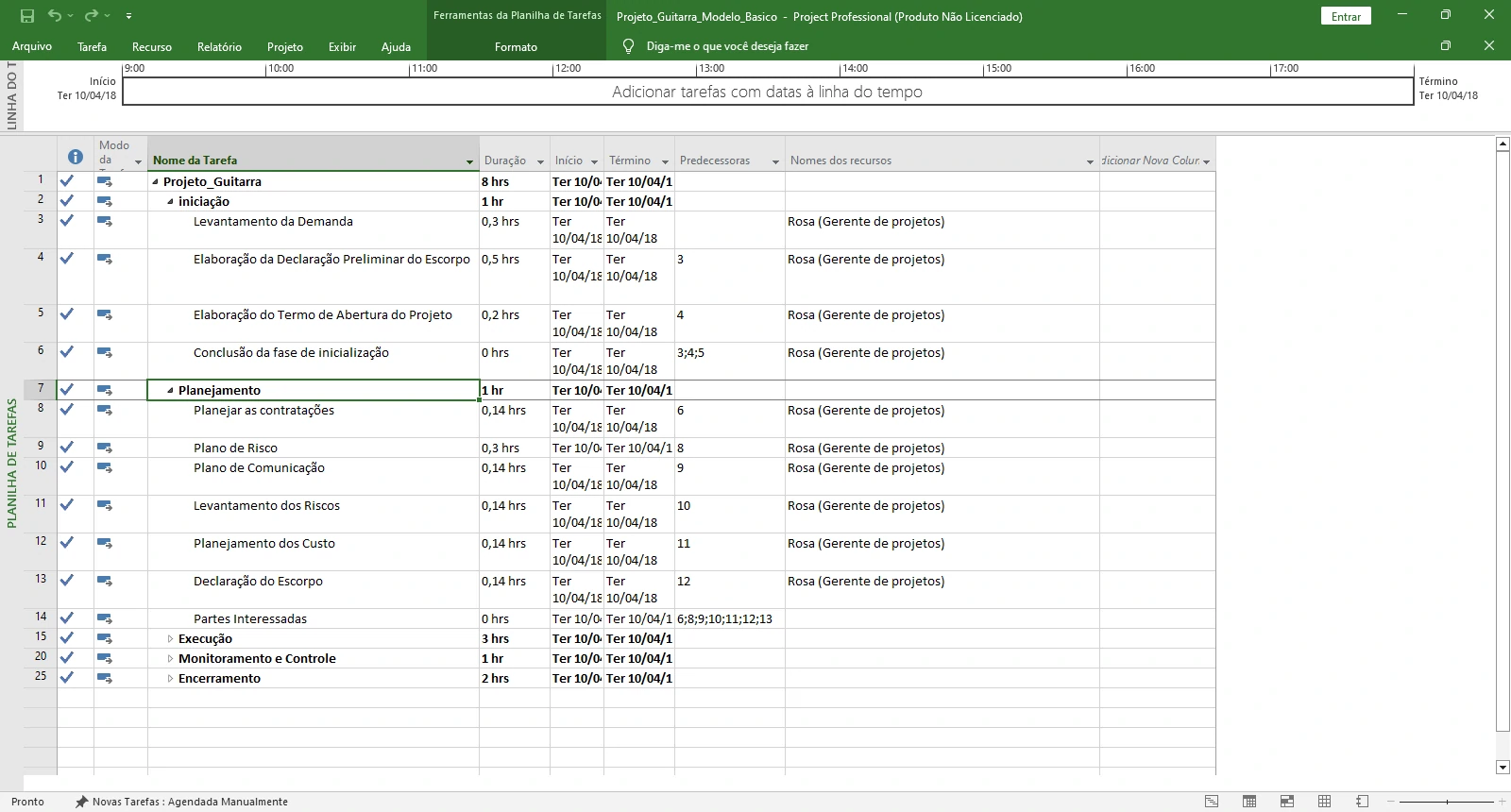
Task: Click the Indicators info column header icon
Action: [x=76, y=157]
